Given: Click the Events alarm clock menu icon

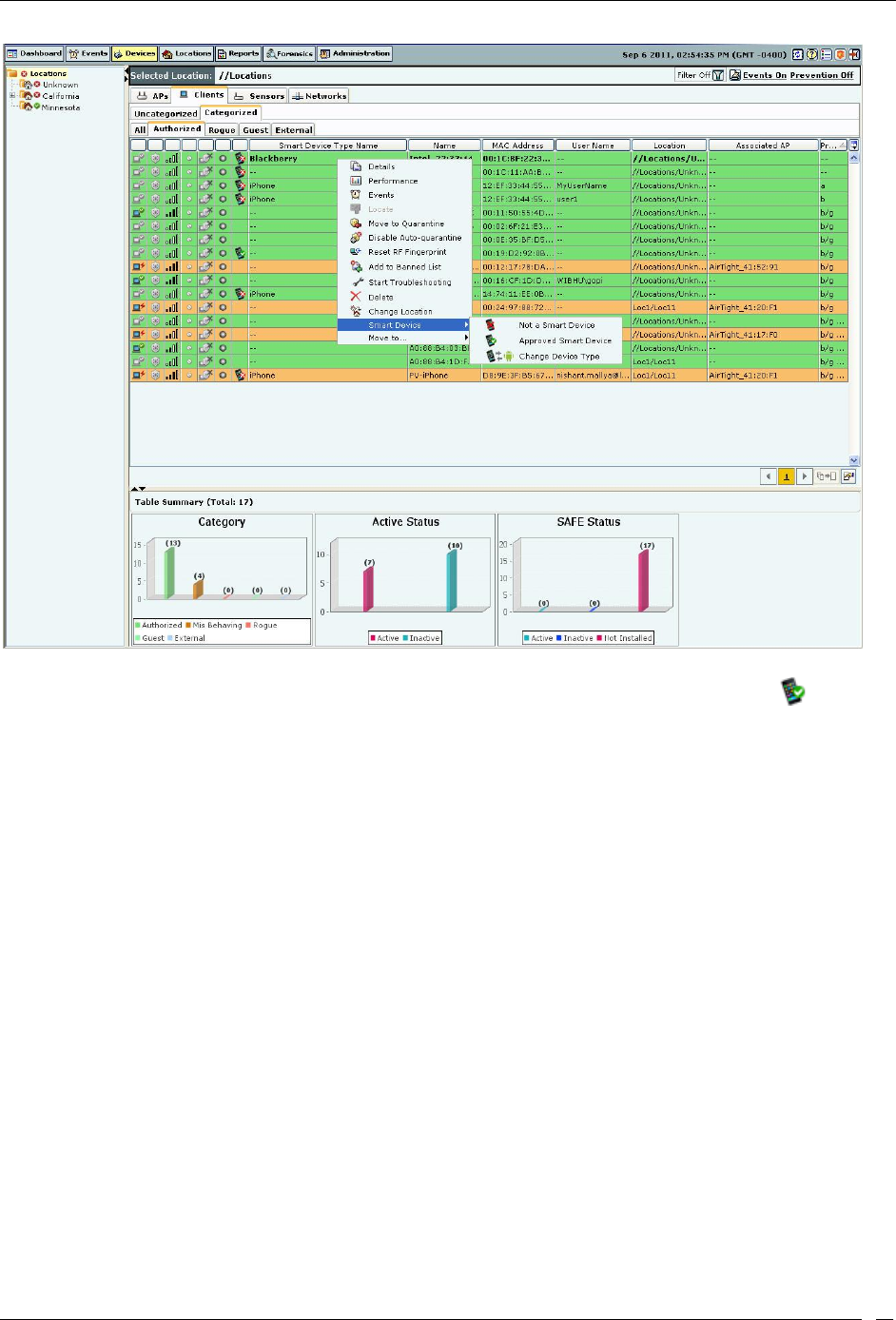Looking at the screenshot, I should [356, 194].
